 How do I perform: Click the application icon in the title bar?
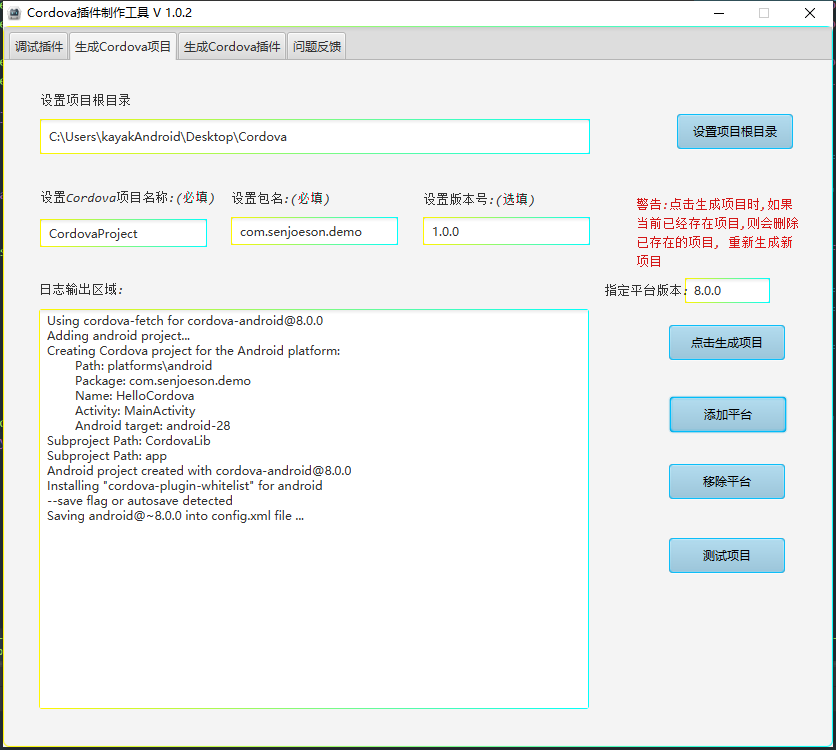tap(16, 13)
